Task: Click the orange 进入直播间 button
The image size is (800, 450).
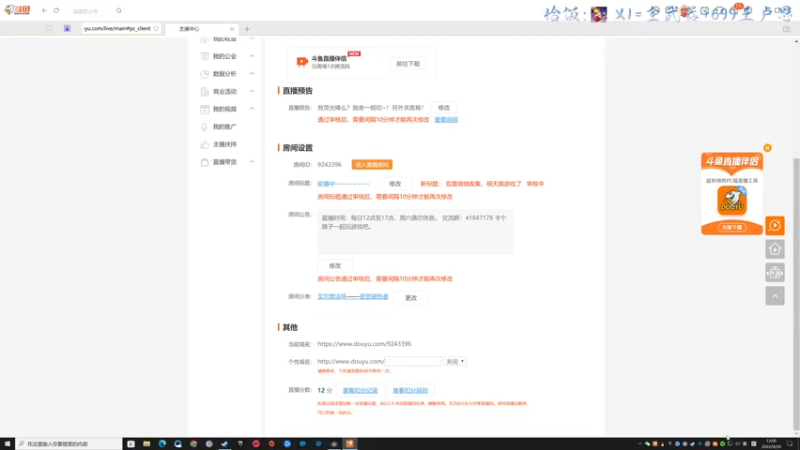Action: (372, 165)
